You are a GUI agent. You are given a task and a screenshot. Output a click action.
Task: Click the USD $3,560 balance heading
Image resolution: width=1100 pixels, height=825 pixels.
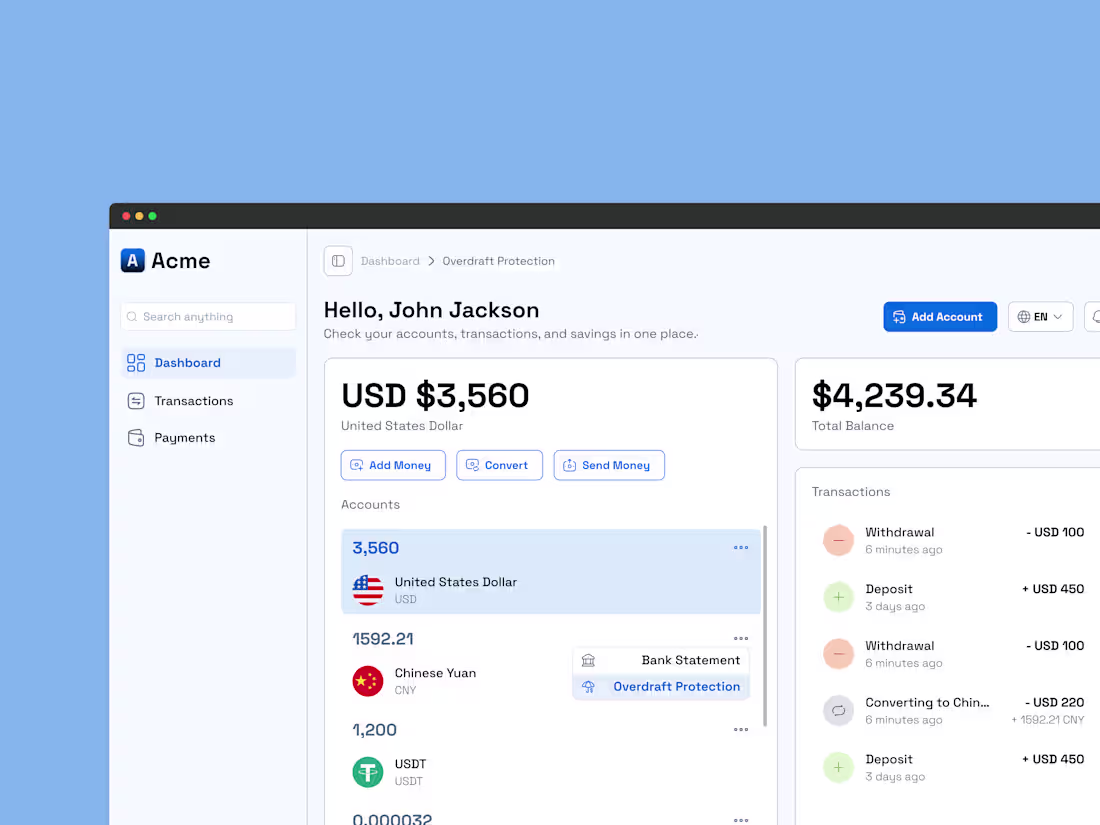point(435,395)
